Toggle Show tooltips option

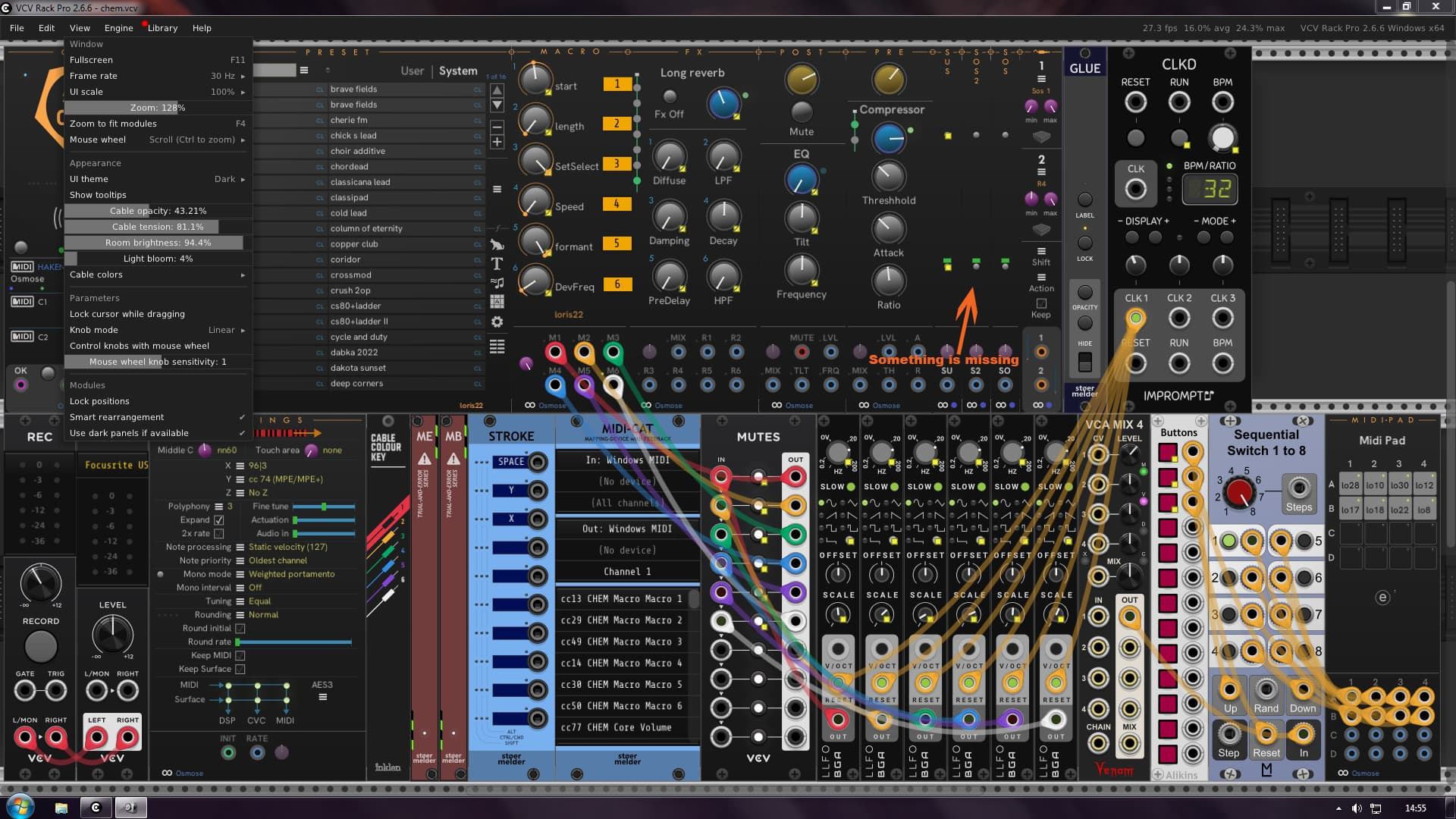coord(158,195)
